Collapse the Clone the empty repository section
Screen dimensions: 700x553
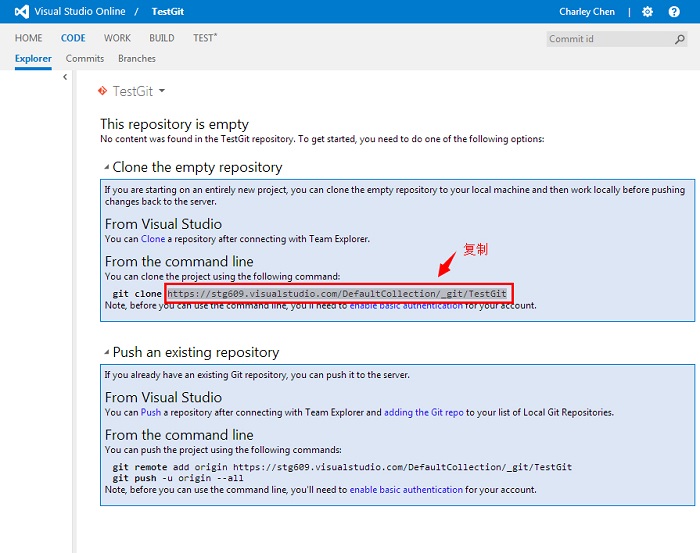[x=106, y=167]
